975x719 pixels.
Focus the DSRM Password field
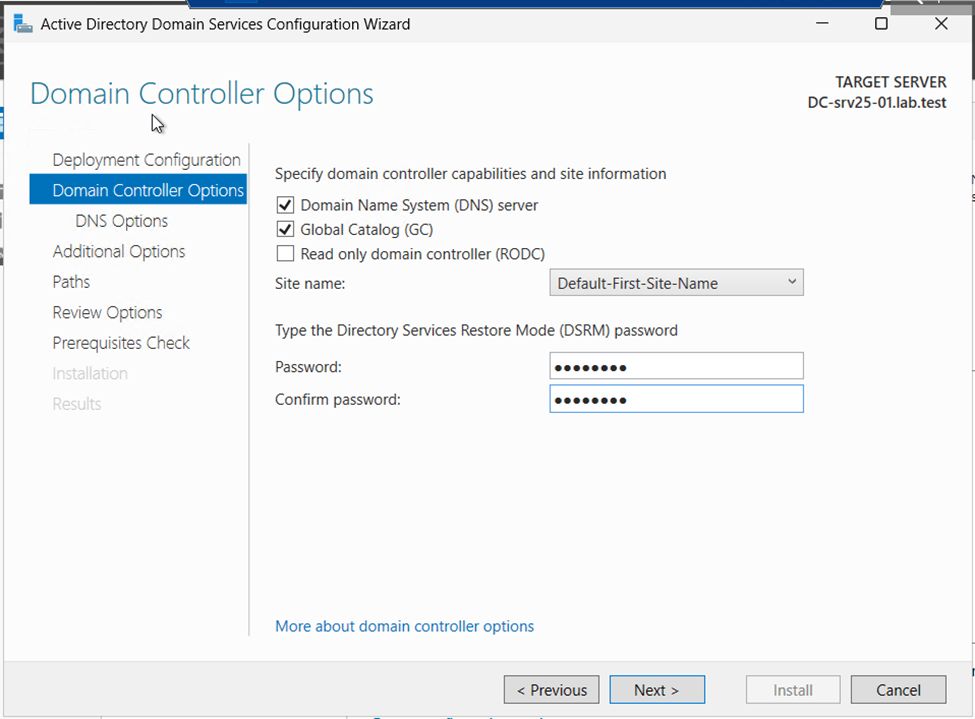click(677, 366)
